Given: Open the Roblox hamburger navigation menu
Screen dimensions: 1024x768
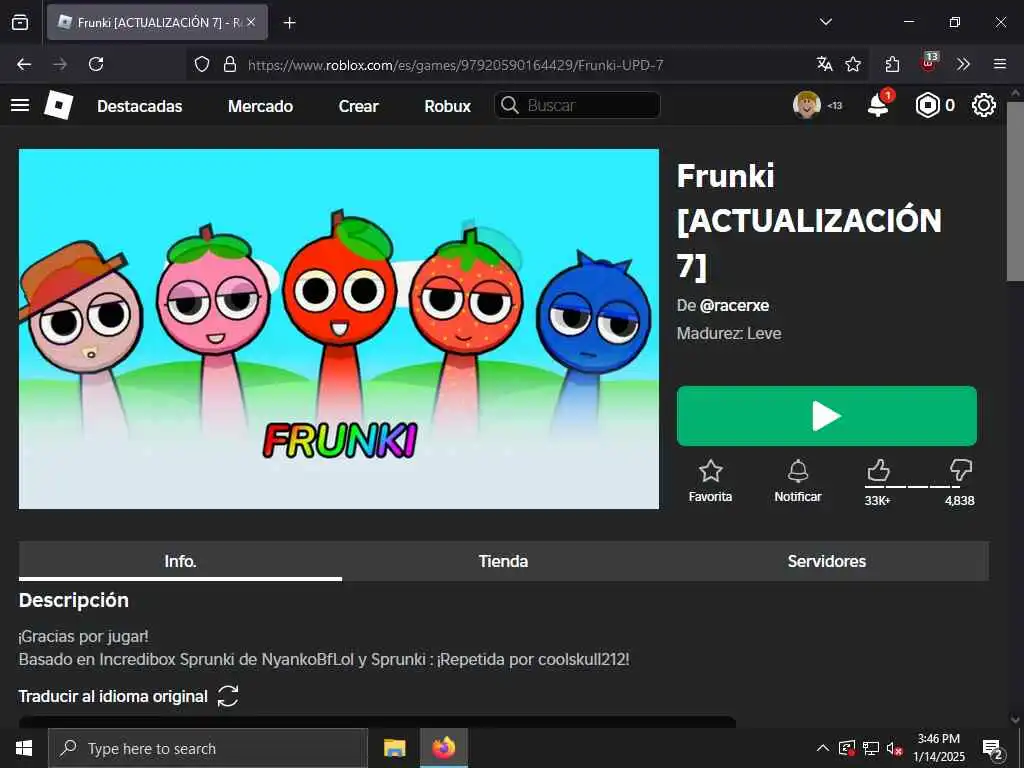Looking at the screenshot, I should (20, 105).
